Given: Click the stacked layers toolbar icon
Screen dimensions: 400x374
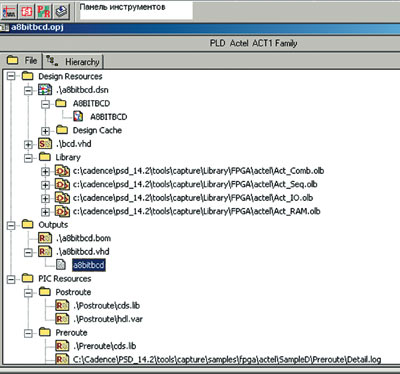Looking at the screenshot, I should (x=61, y=11).
